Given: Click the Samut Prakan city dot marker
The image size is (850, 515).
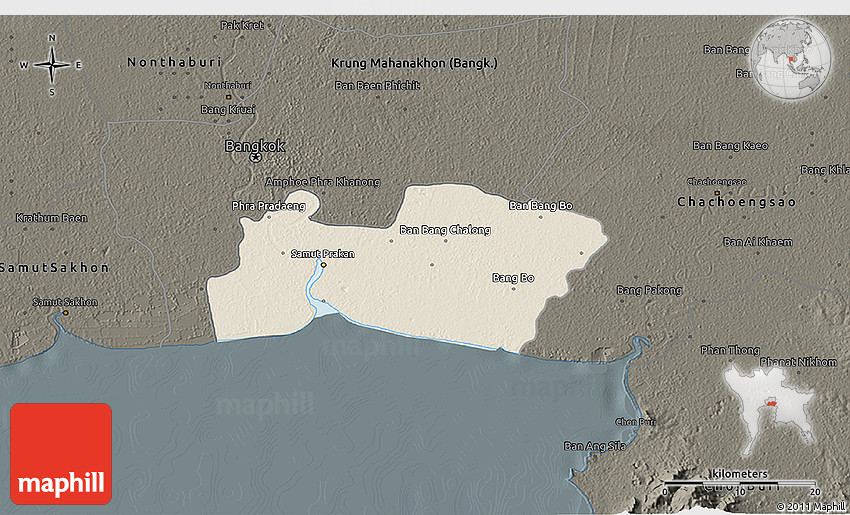Looking at the screenshot, I should point(323,265).
